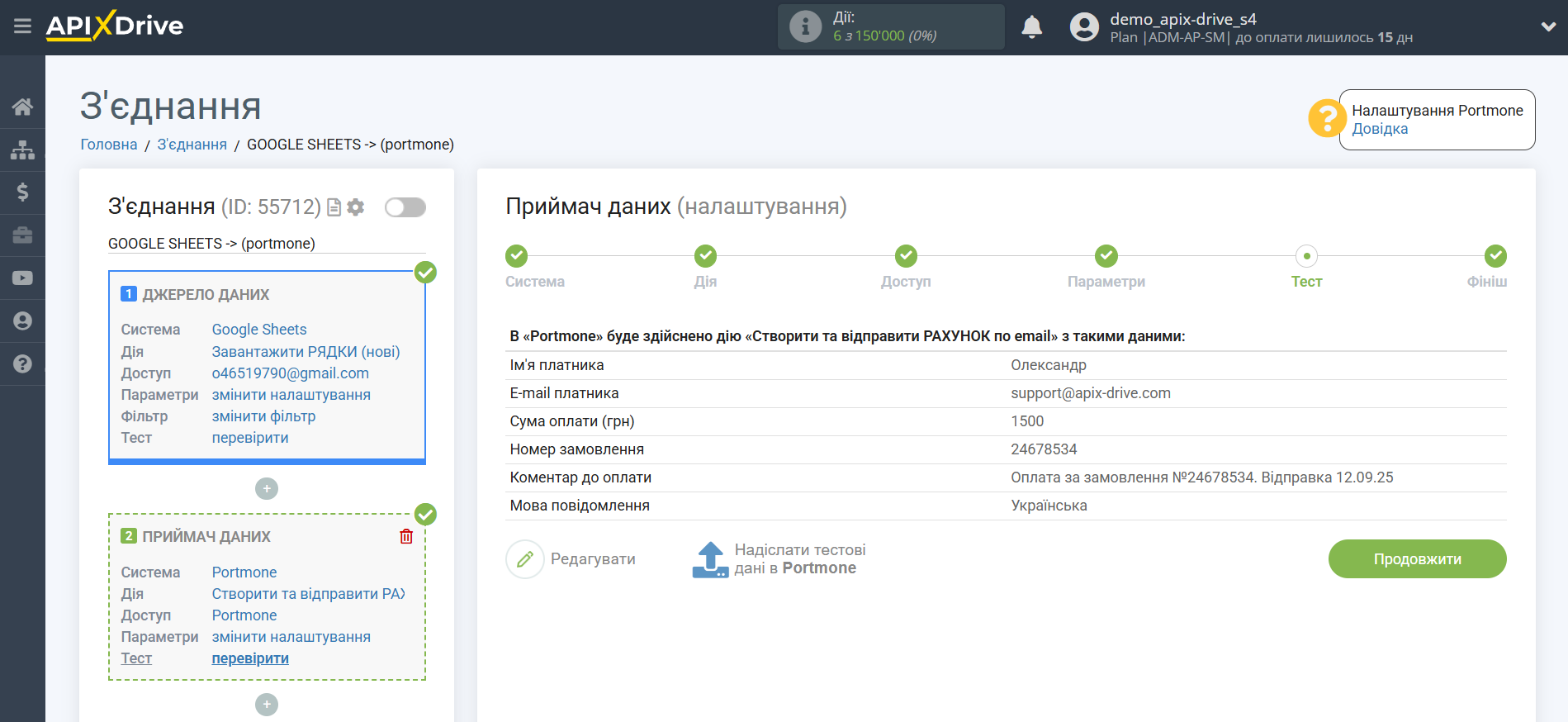Open the connections sitemap icon in the sidebar
The width and height of the screenshot is (1568, 722).
click(x=22, y=150)
